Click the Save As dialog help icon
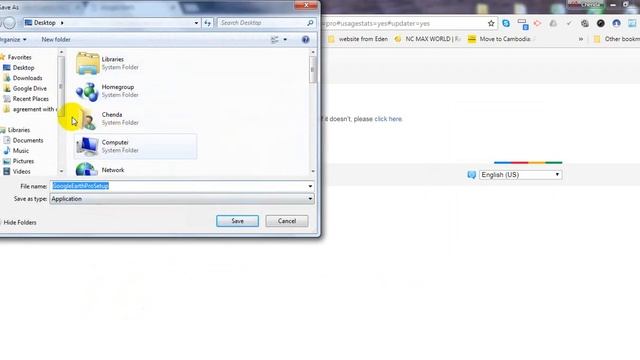This screenshot has width=640, height=360. pyautogui.click(x=305, y=40)
